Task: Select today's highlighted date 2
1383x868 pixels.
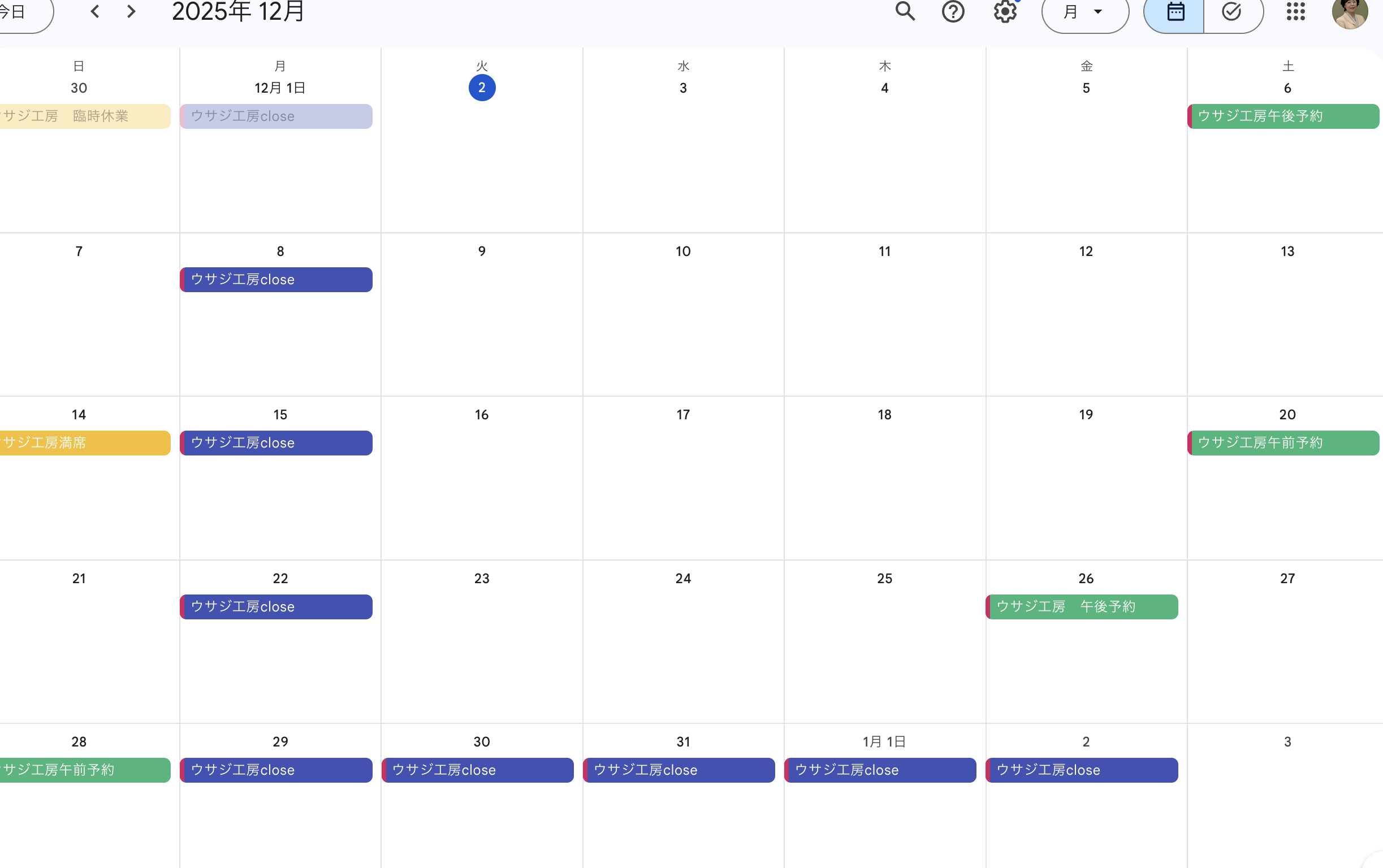Action: 482,88
